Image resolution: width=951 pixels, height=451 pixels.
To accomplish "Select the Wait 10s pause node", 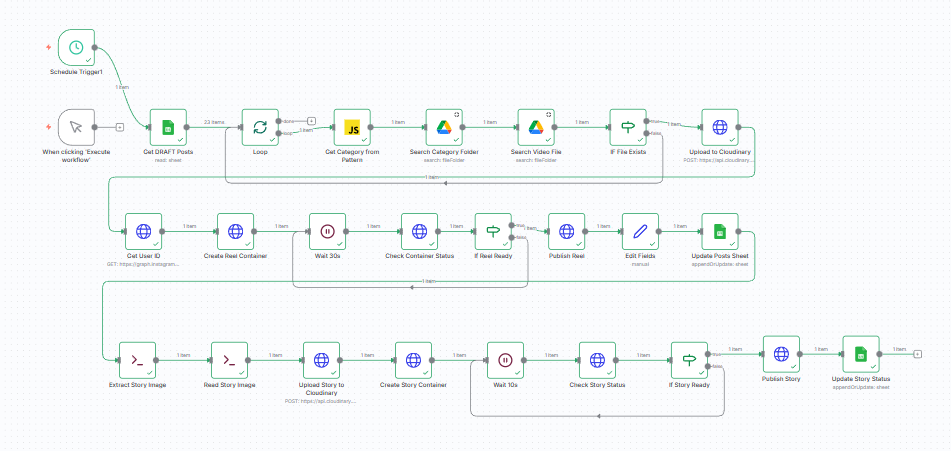I will (505, 360).
